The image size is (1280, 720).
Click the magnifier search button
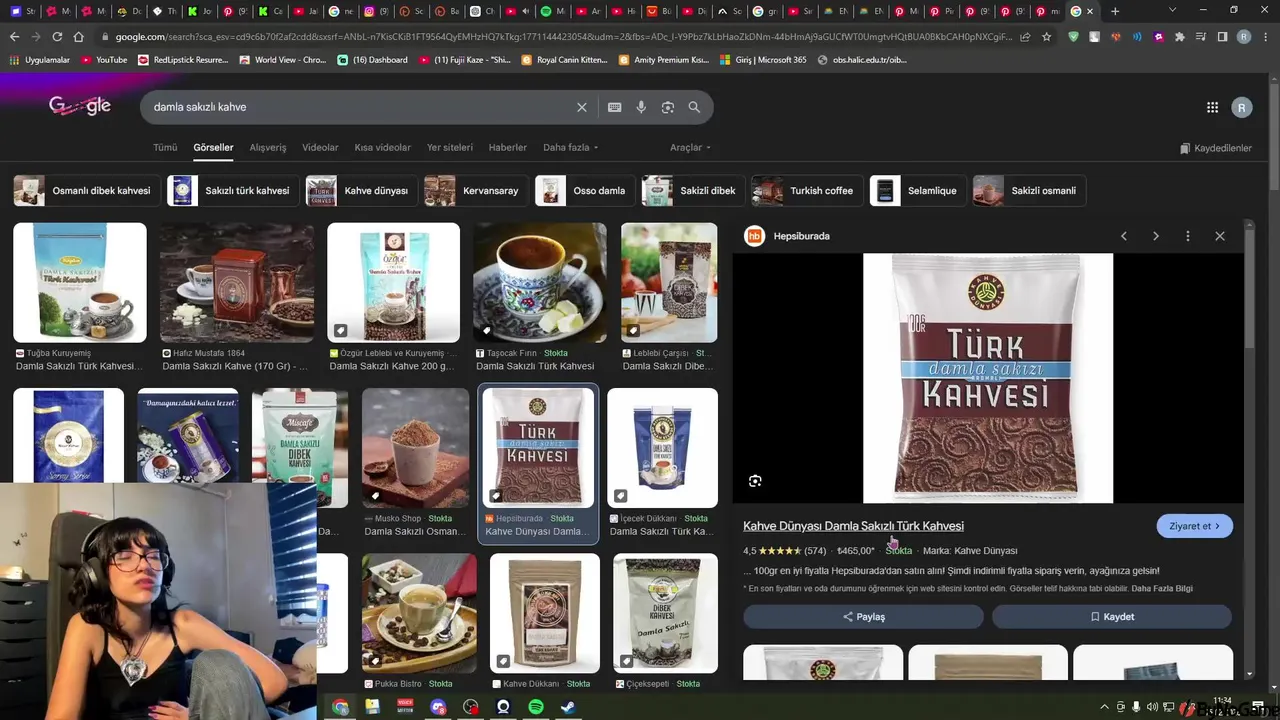tap(694, 107)
